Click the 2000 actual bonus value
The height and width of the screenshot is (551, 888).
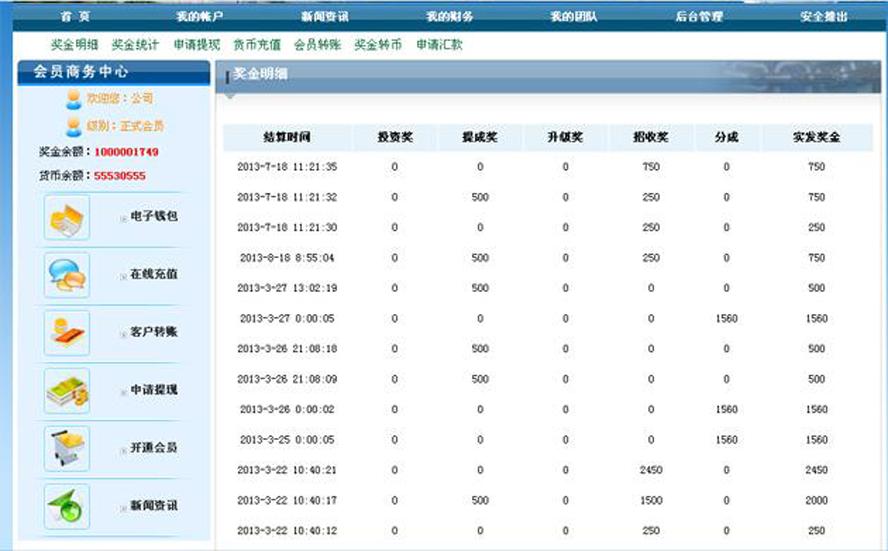click(817, 501)
